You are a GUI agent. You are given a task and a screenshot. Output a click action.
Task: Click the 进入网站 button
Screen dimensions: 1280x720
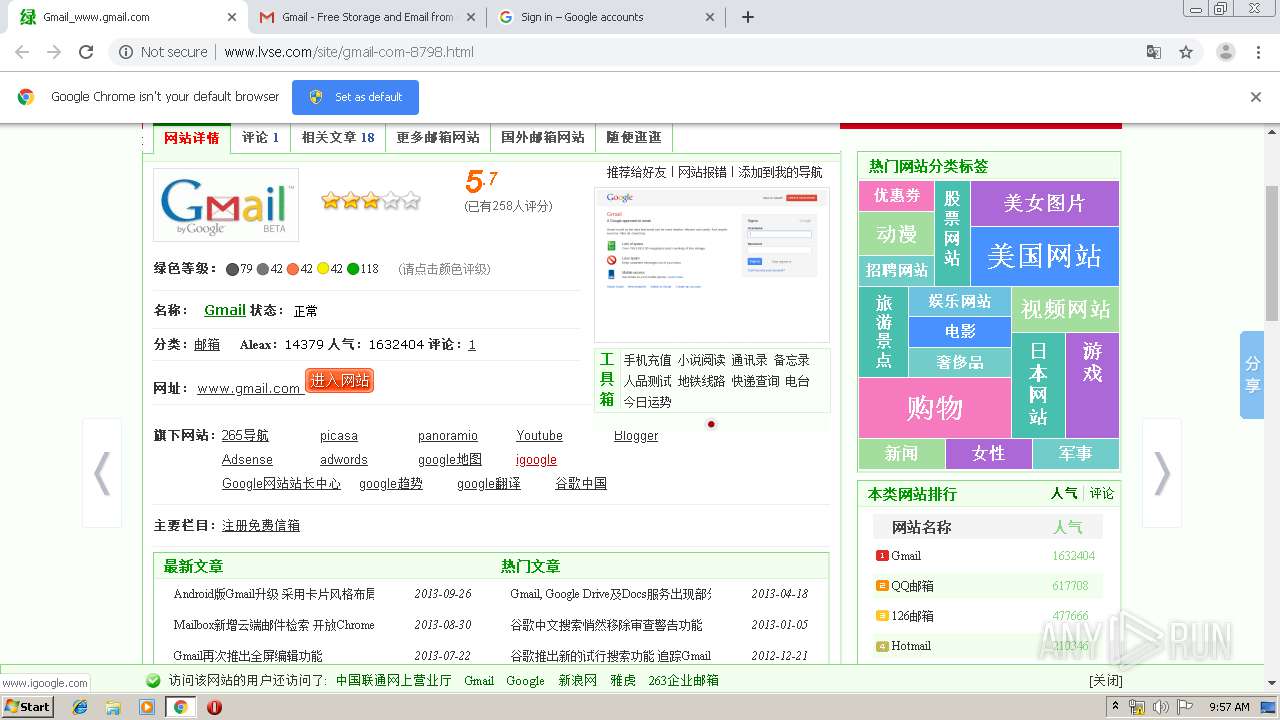tap(339, 381)
